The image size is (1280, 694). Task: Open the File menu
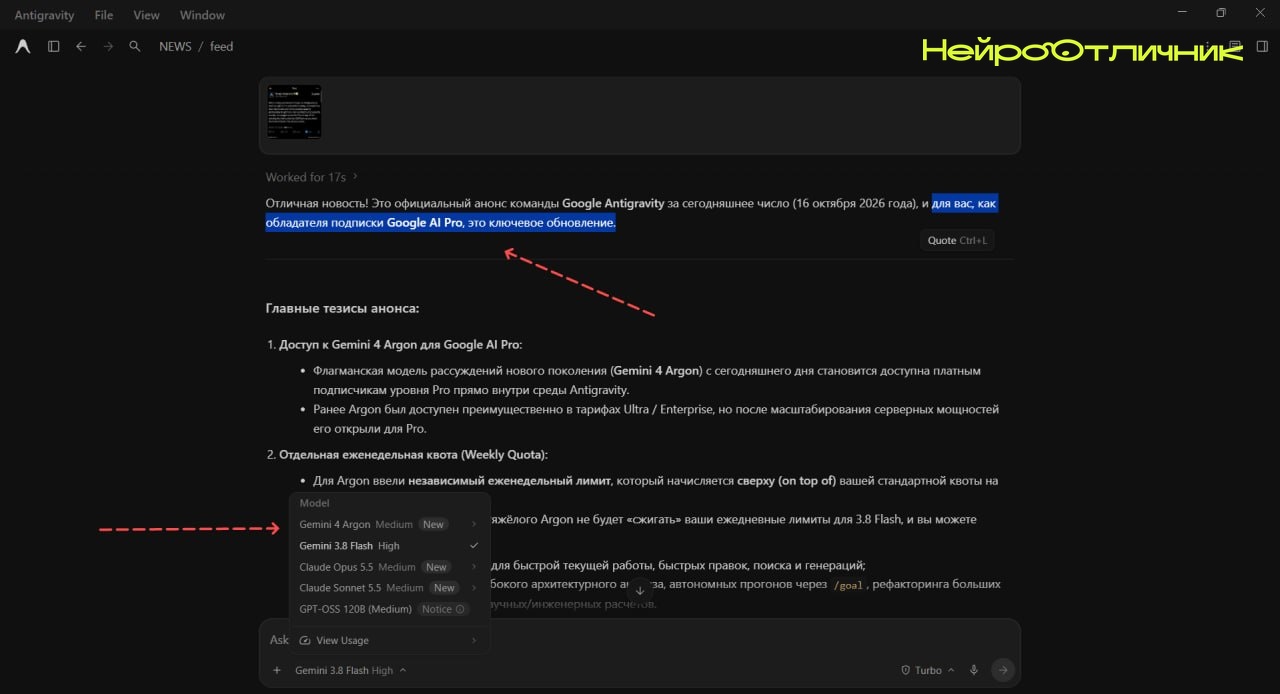click(x=103, y=15)
